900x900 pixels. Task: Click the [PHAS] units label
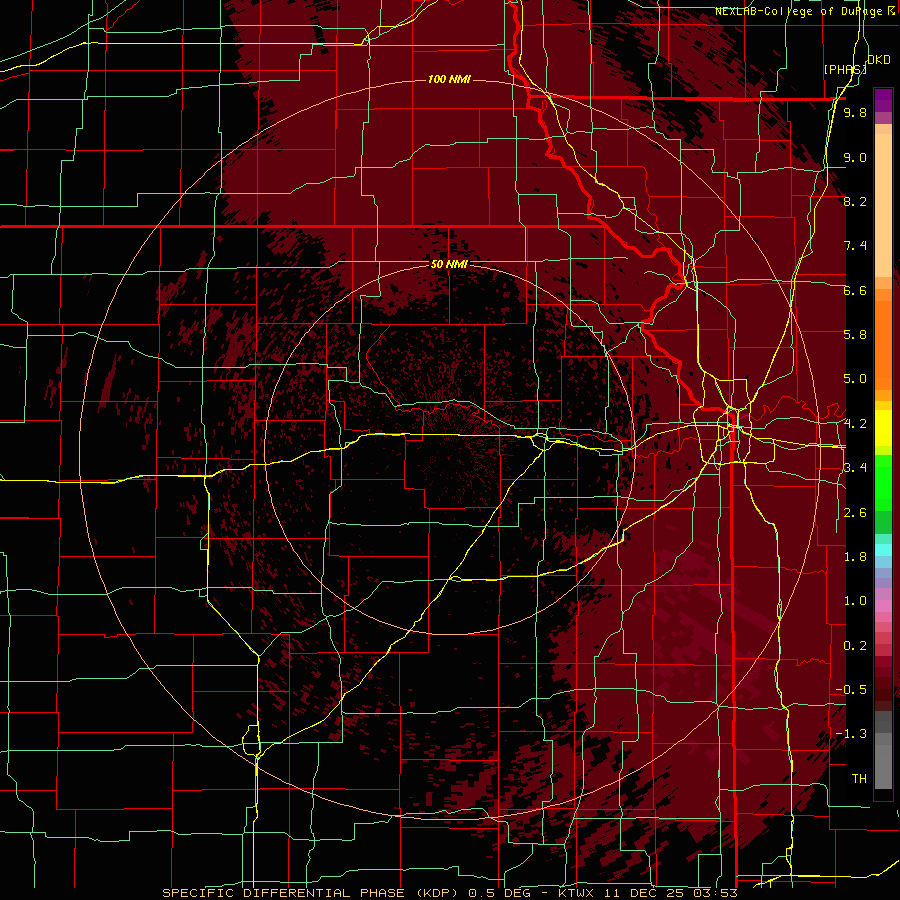[x=845, y=69]
